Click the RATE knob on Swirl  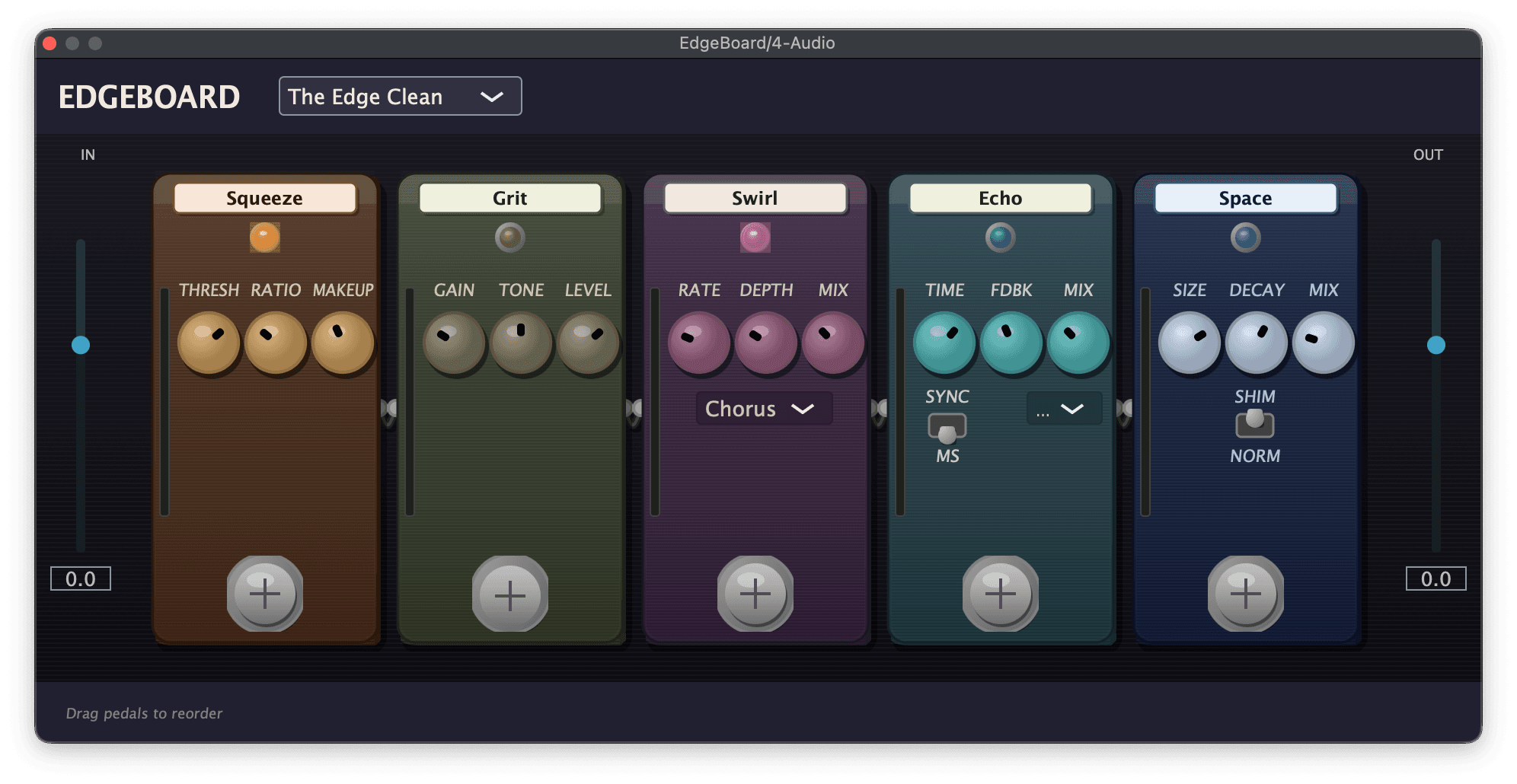699,343
